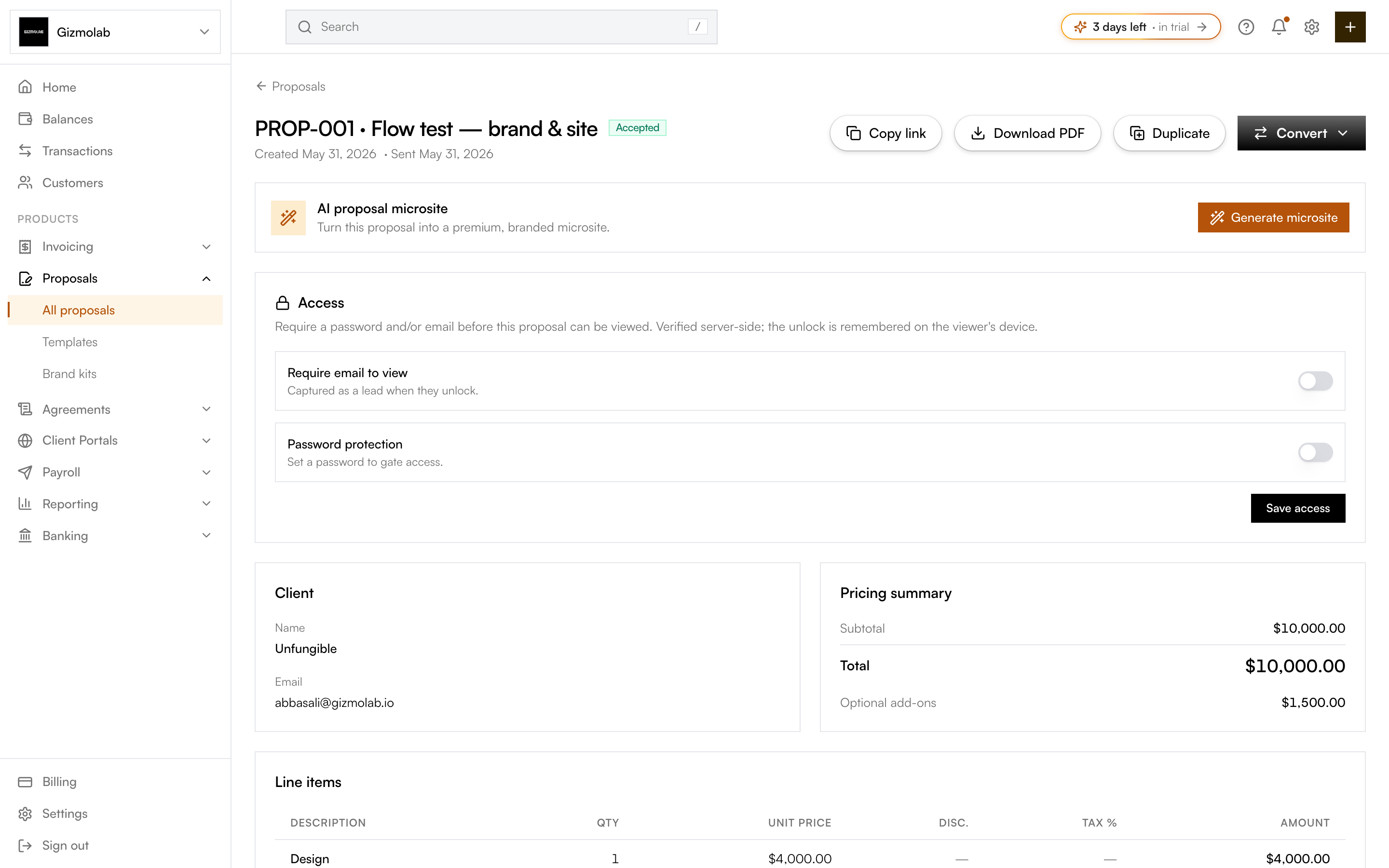1389x868 pixels.
Task: Click the Agreements scroll icon
Action: point(25,409)
